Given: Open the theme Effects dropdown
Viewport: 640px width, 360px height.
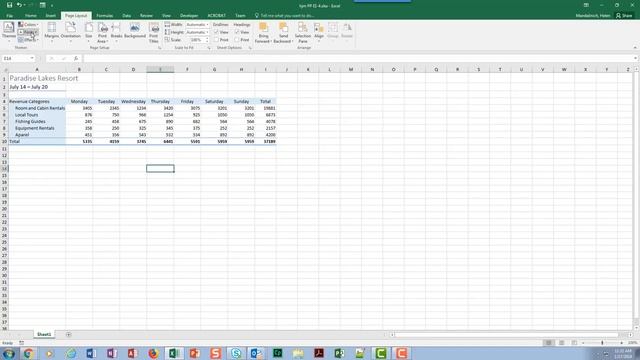Looking at the screenshot, I should [x=28, y=40].
